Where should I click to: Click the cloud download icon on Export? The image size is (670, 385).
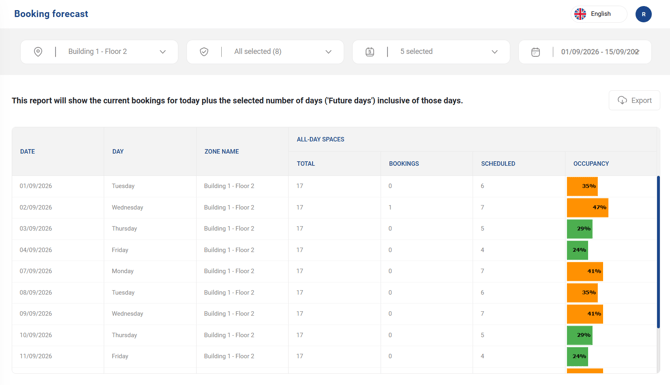click(622, 100)
